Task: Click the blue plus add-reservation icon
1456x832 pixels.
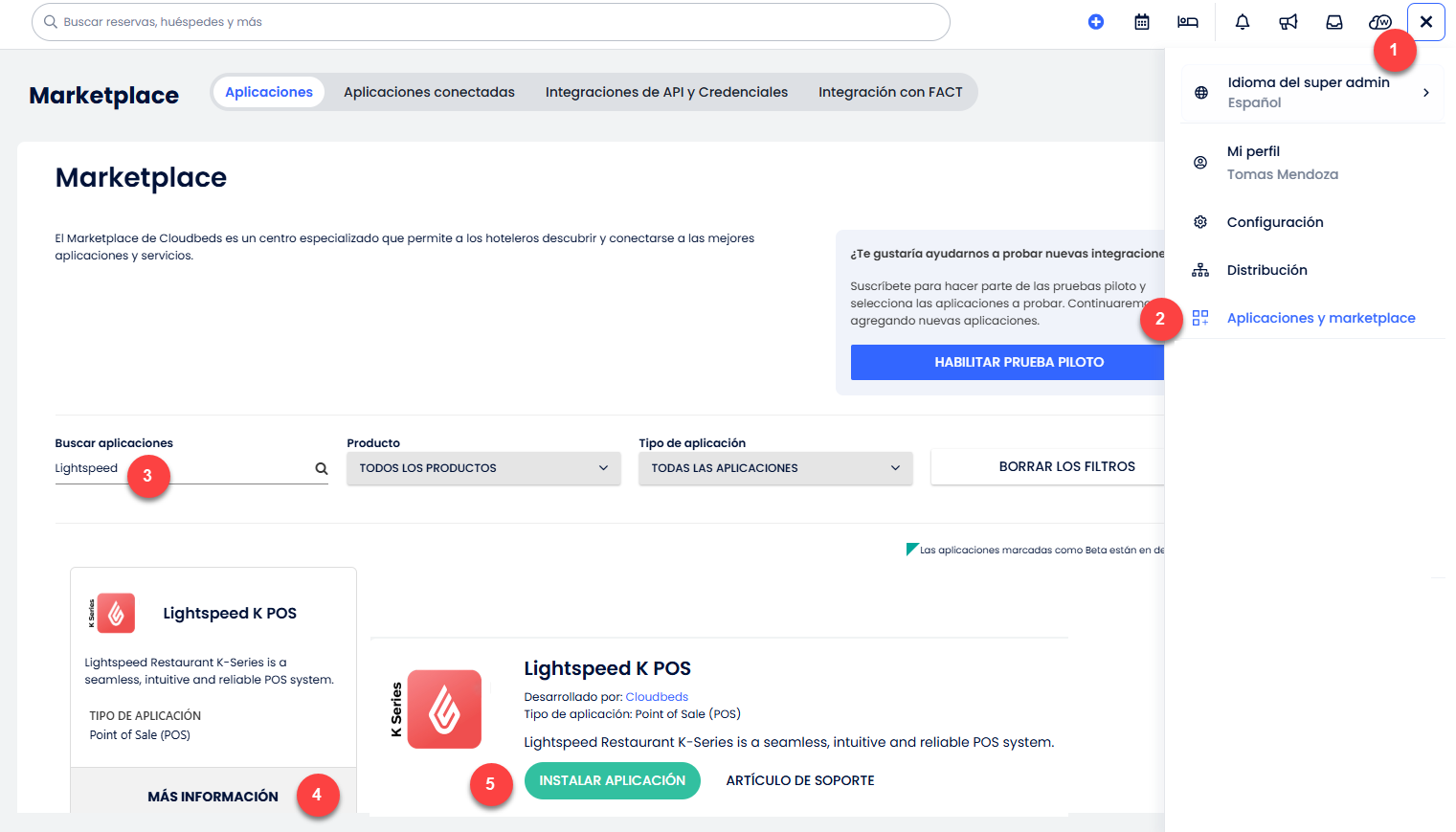Action: pyautogui.click(x=1096, y=22)
